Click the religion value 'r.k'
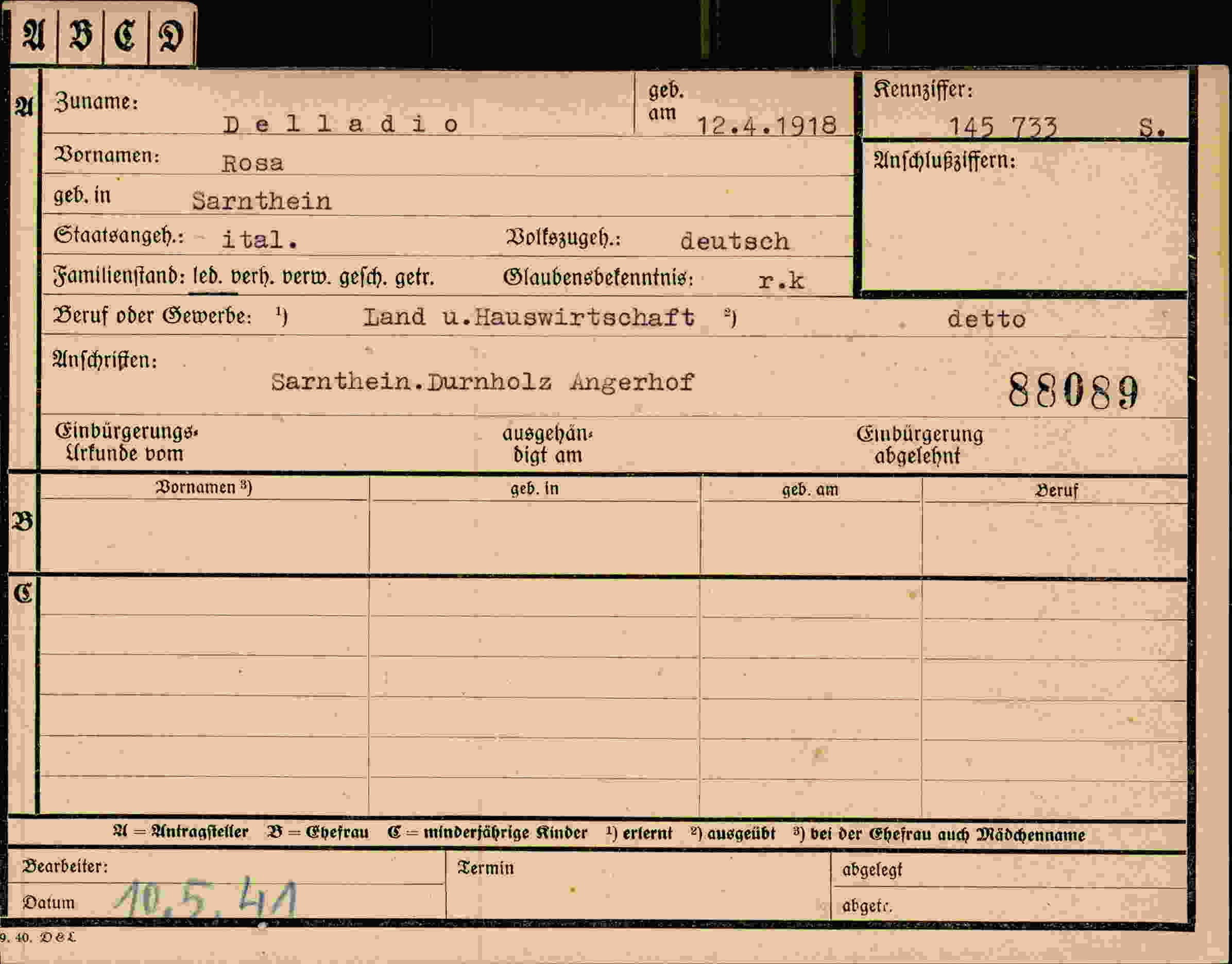Screen dimensions: 1232x964 click(781, 281)
